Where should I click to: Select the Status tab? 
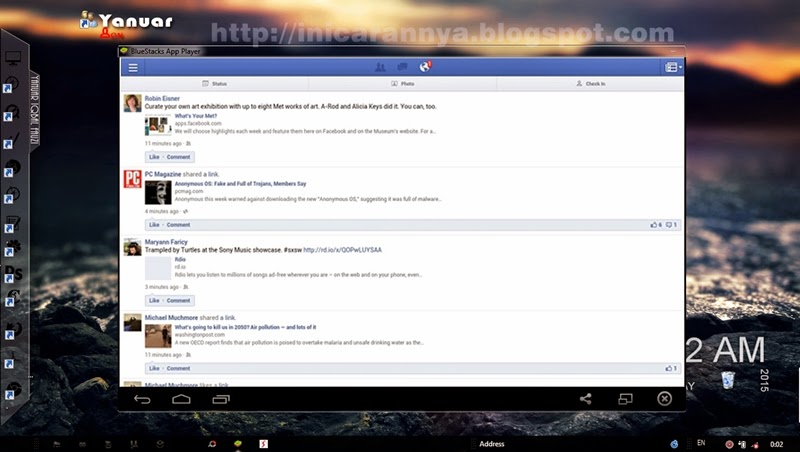point(215,84)
